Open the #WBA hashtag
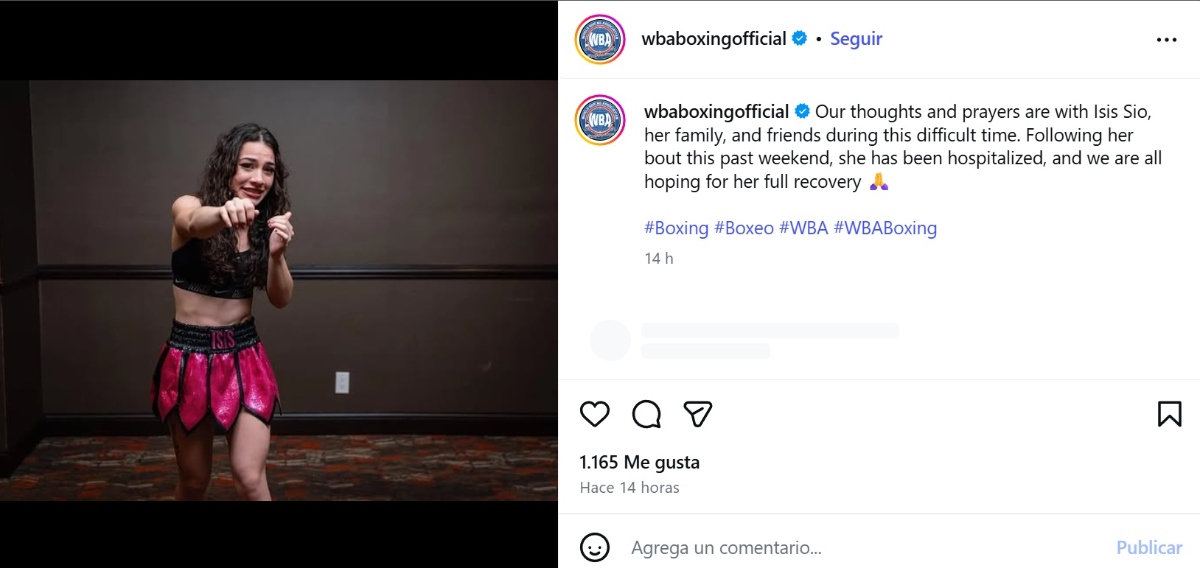Image resolution: width=1200 pixels, height=568 pixels. click(804, 228)
